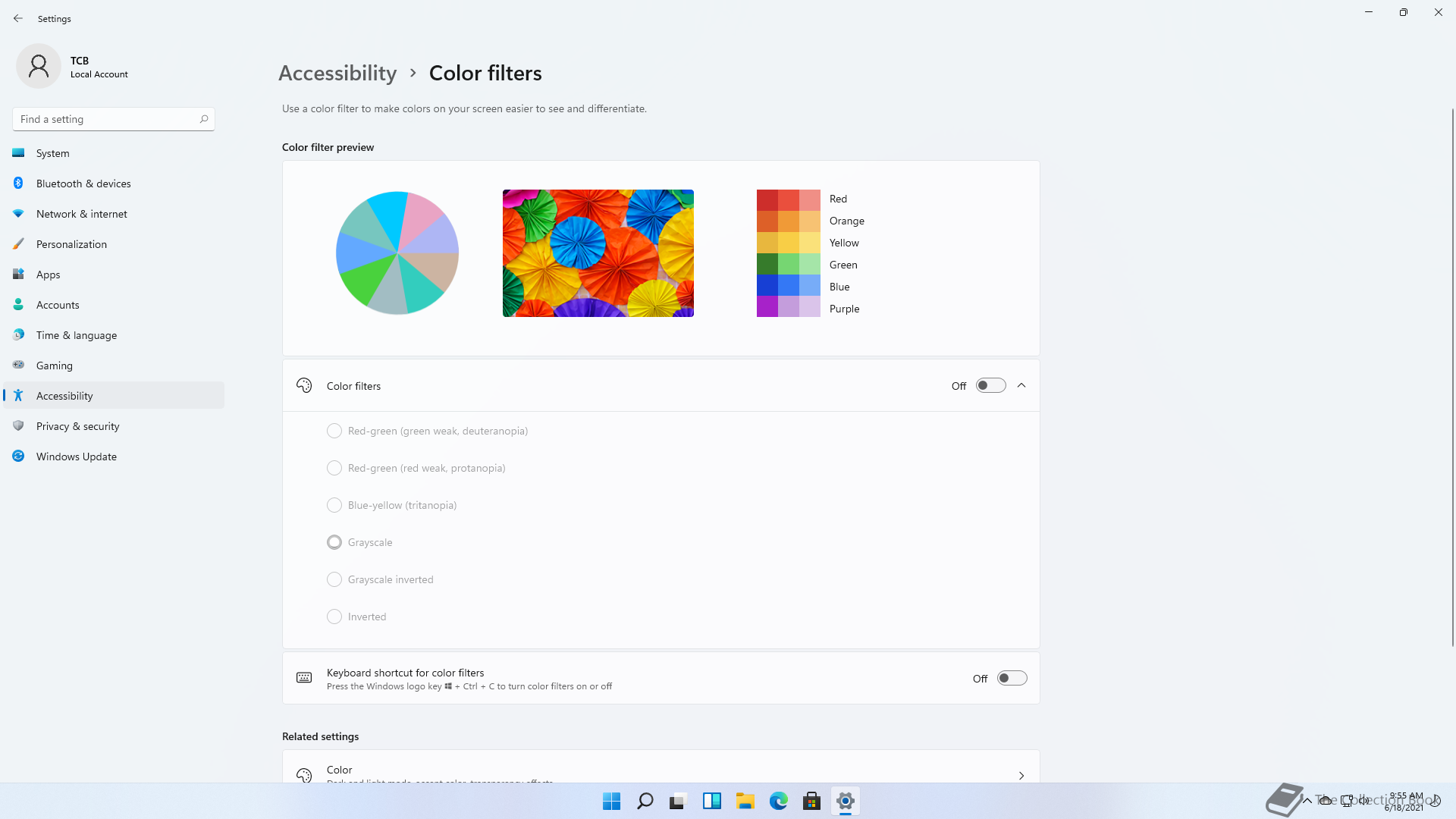Open the Windows Start button

tap(611, 801)
